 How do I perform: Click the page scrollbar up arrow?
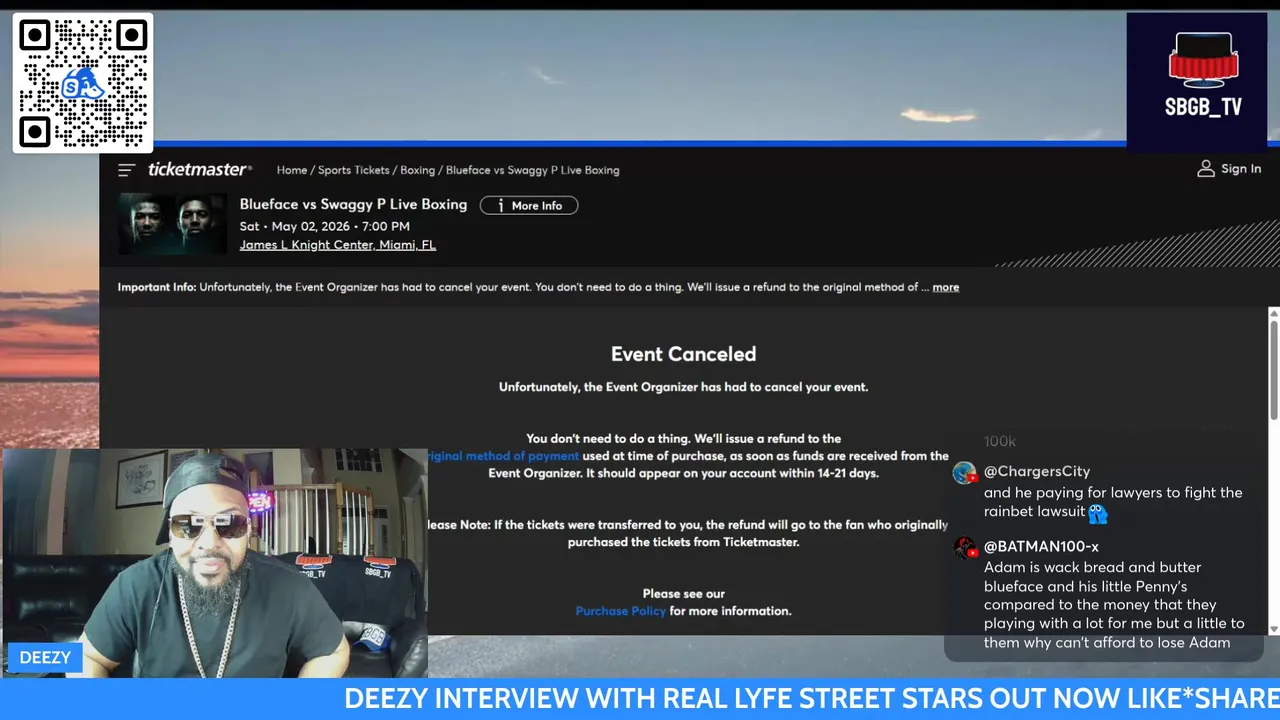click(x=1273, y=314)
